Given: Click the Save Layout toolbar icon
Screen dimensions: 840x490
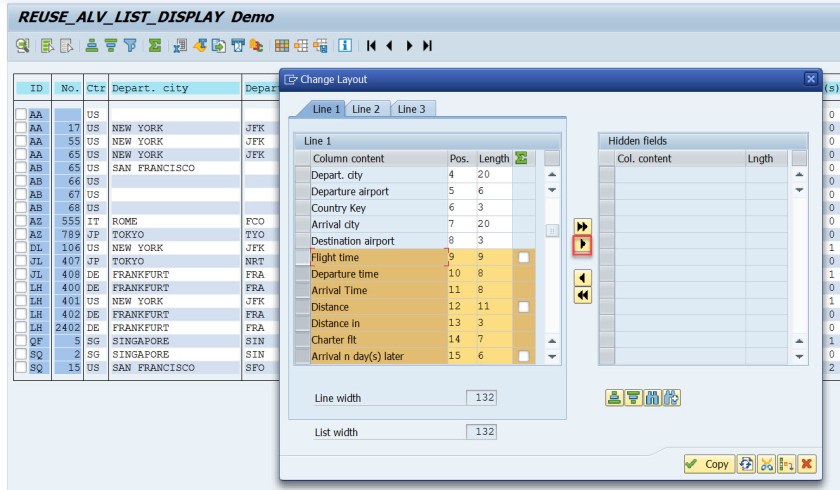Looking at the screenshot, I should (320, 46).
